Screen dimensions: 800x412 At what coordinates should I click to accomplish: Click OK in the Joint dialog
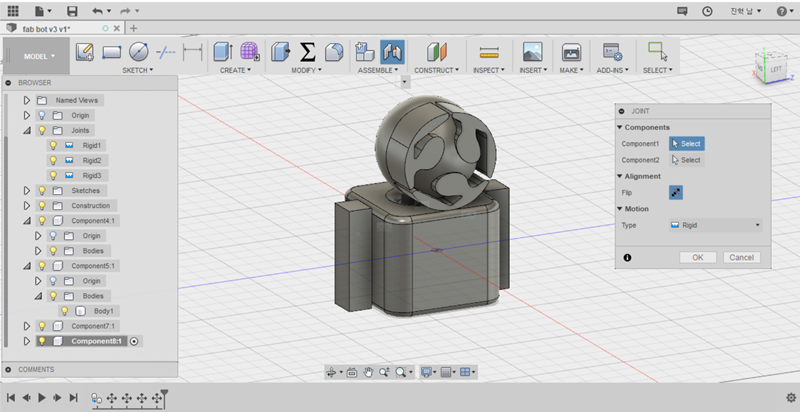pyautogui.click(x=697, y=257)
